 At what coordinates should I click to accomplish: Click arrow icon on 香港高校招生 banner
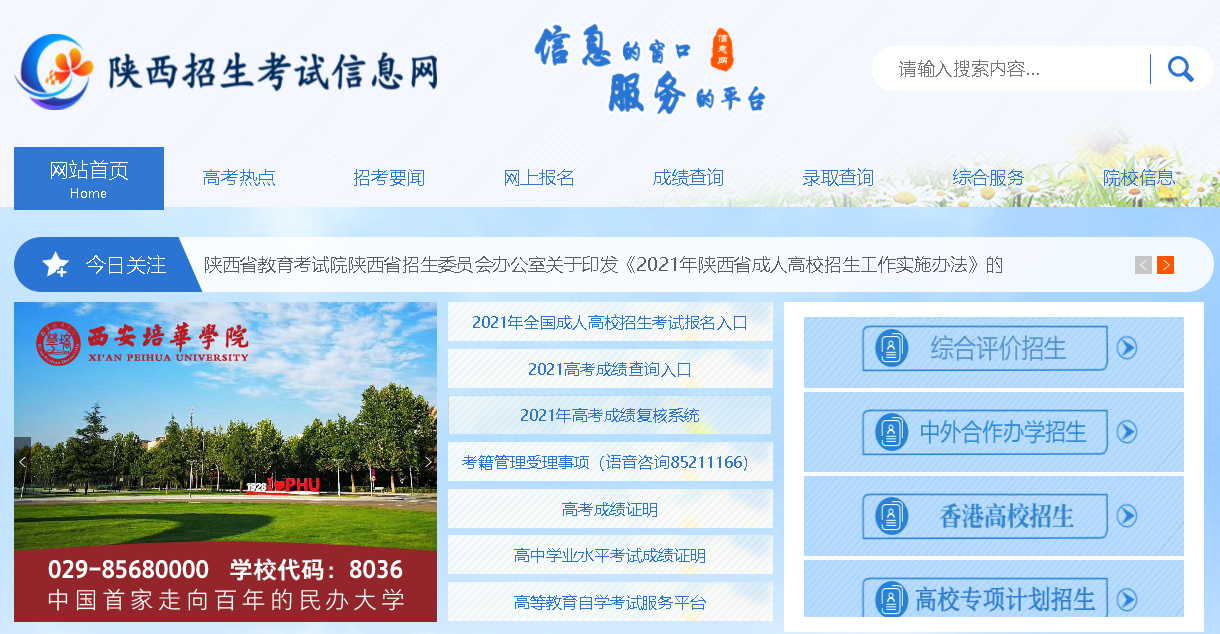(x=1127, y=516)
